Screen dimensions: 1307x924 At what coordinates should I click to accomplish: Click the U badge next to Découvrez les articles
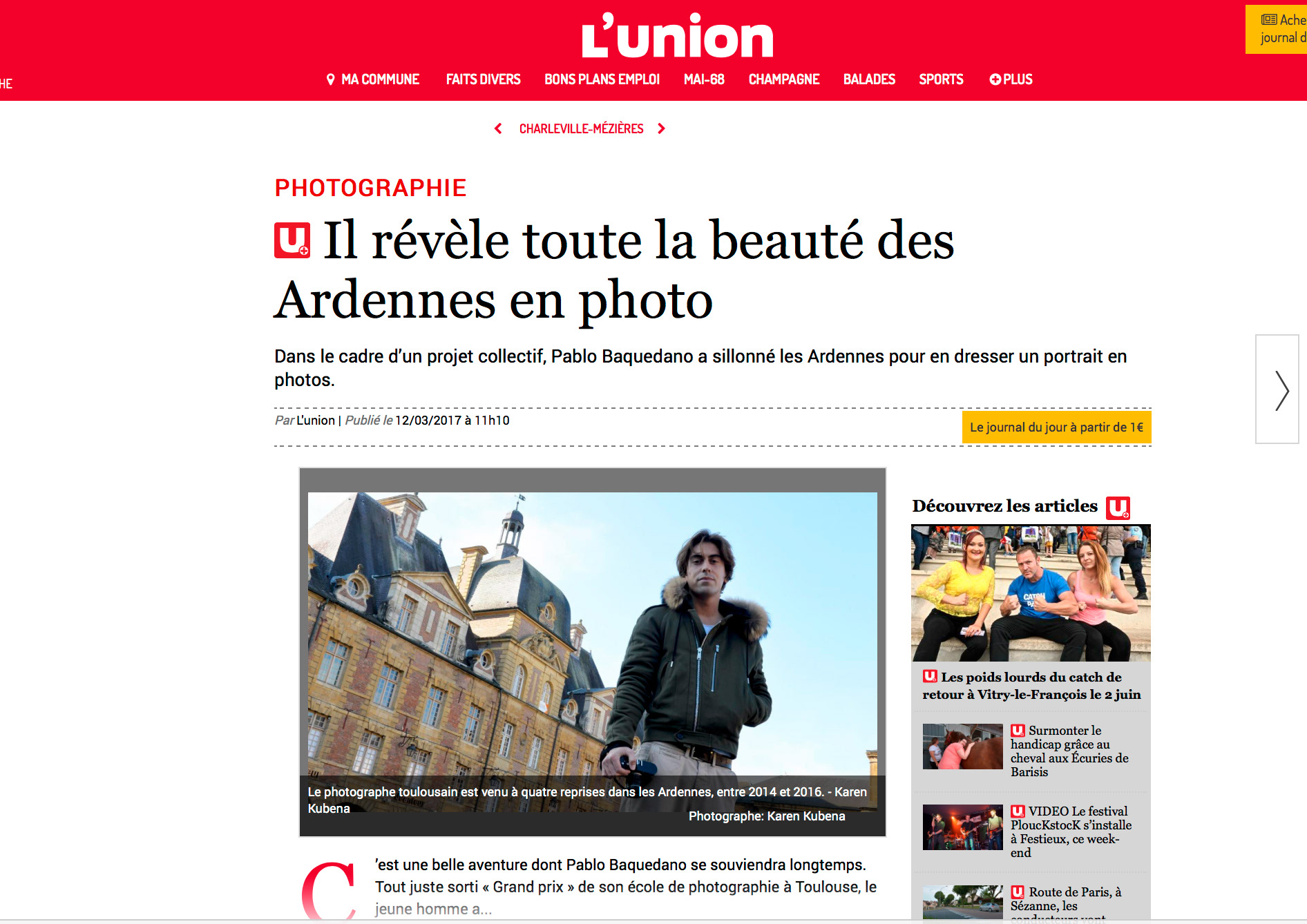(1118, 508)
